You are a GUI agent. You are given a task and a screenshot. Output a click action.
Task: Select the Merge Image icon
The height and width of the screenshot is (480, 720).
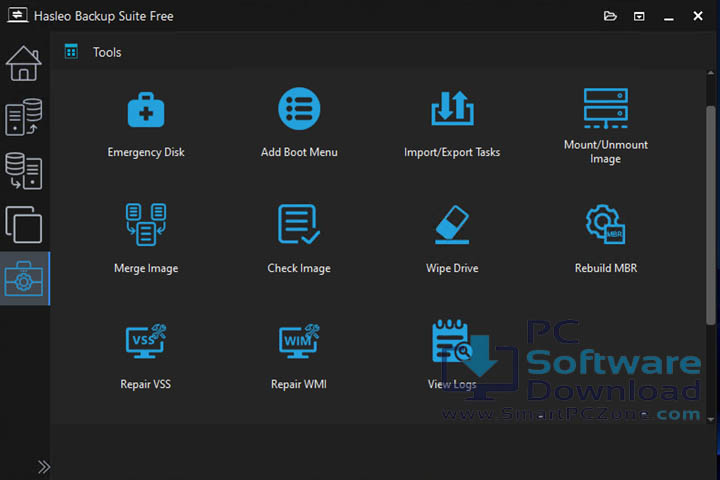(146, 224)
